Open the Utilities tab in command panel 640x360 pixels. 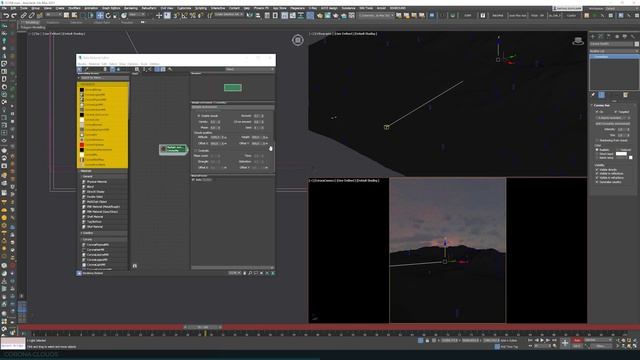[633, 36]
